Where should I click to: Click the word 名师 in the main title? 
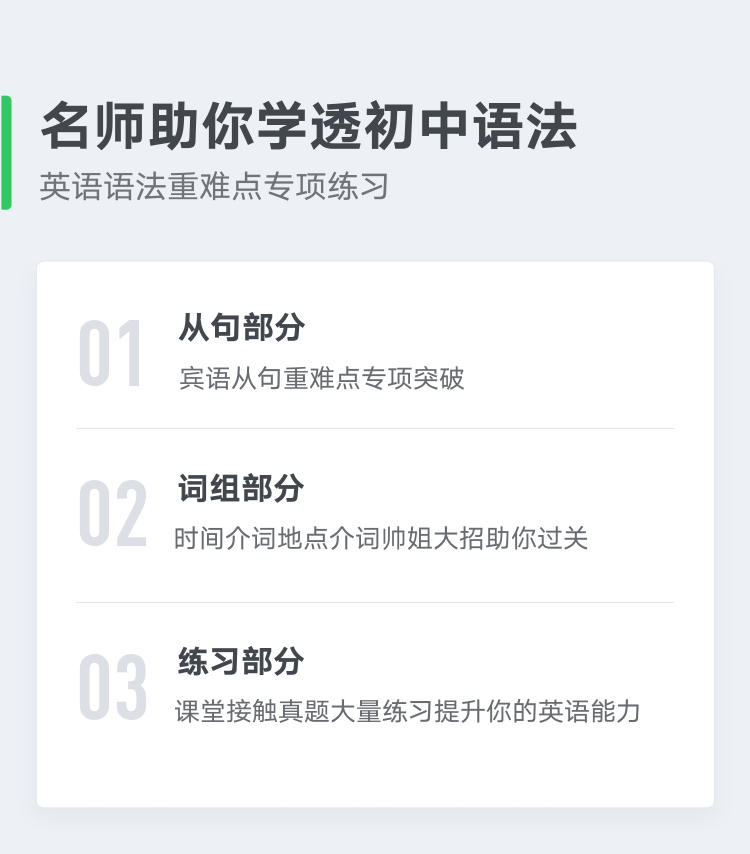point(93,126)
